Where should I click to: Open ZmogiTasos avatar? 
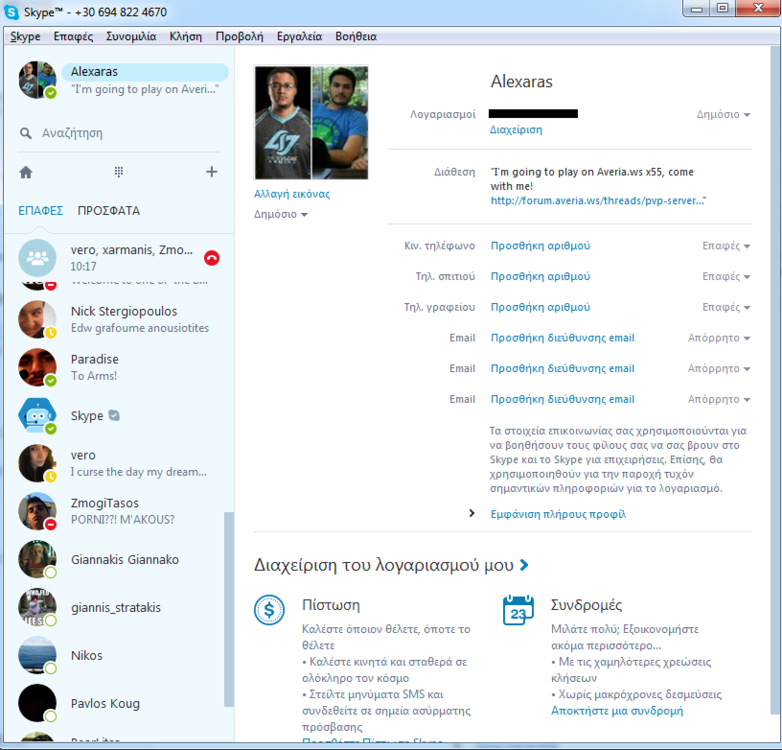(37, 511)
